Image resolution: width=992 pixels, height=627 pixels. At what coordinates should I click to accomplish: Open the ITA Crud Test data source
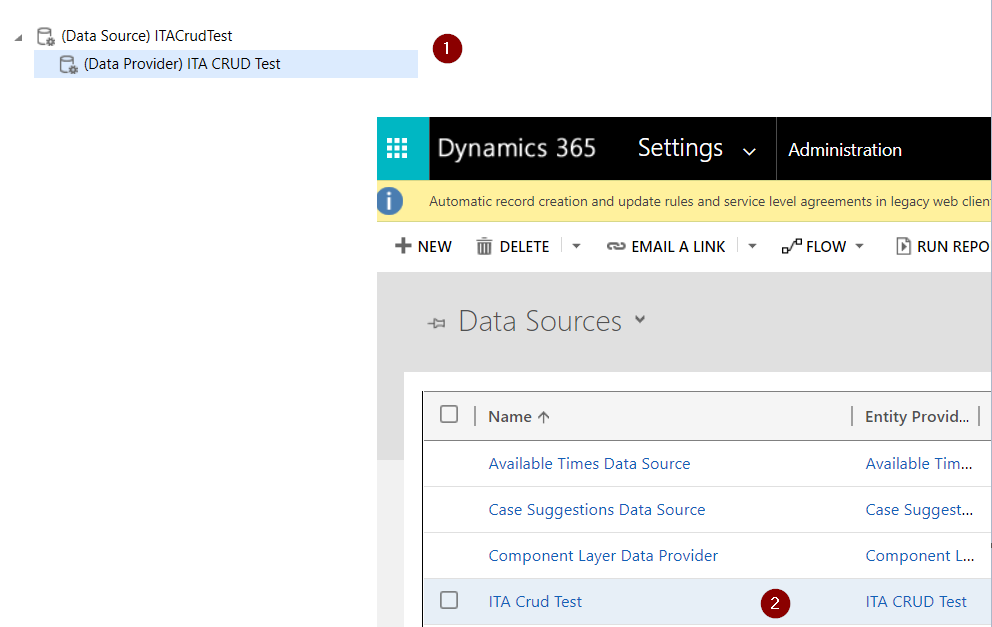tap(535, 602)
